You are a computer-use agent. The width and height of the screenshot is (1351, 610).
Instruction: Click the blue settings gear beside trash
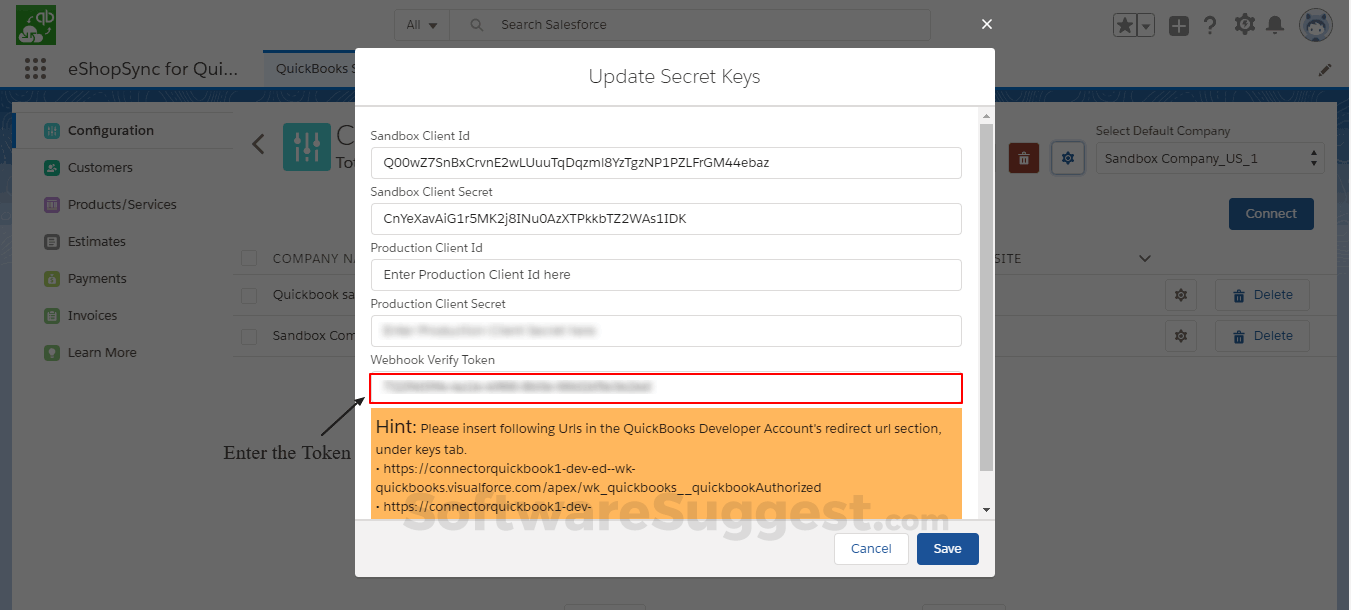1068,158
